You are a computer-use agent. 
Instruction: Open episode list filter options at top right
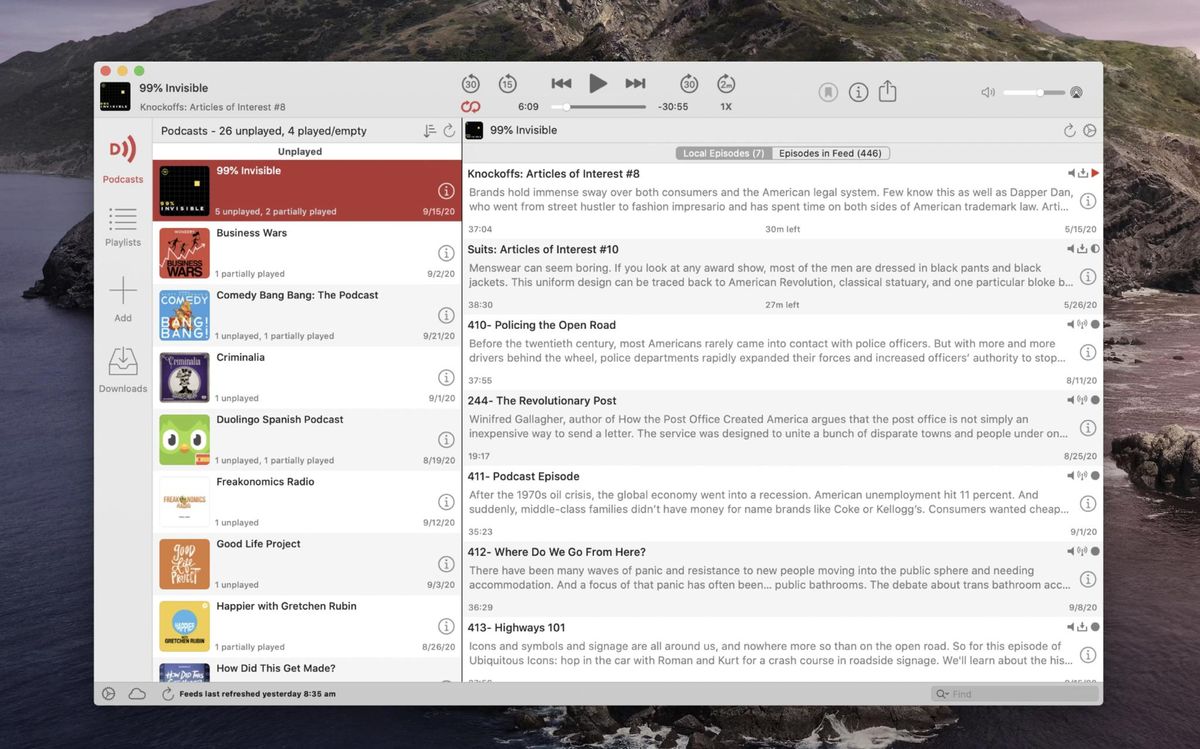(x=1090, y=130)
